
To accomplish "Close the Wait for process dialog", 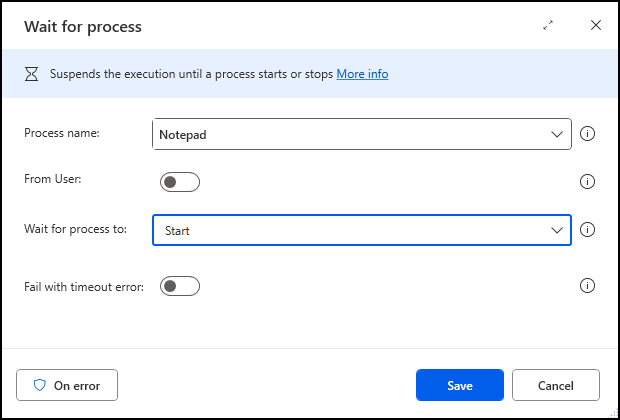I will (x=595, y=26).
